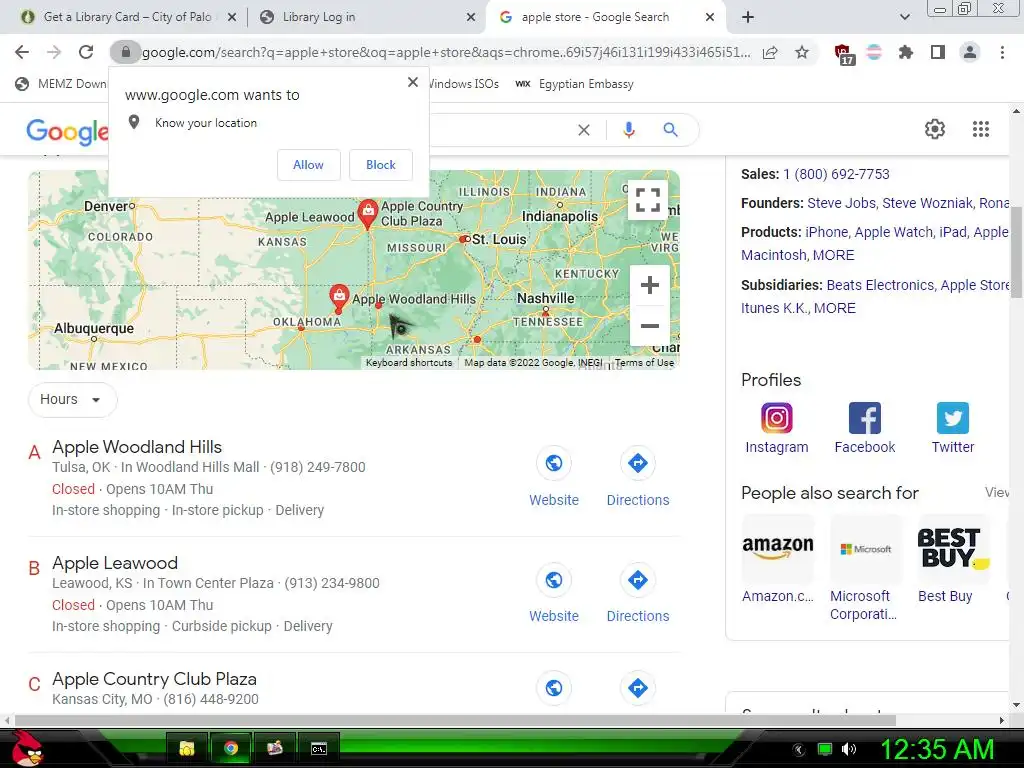
Task: Show MORE Apple subsidiaries
Action: click(835, 308)
